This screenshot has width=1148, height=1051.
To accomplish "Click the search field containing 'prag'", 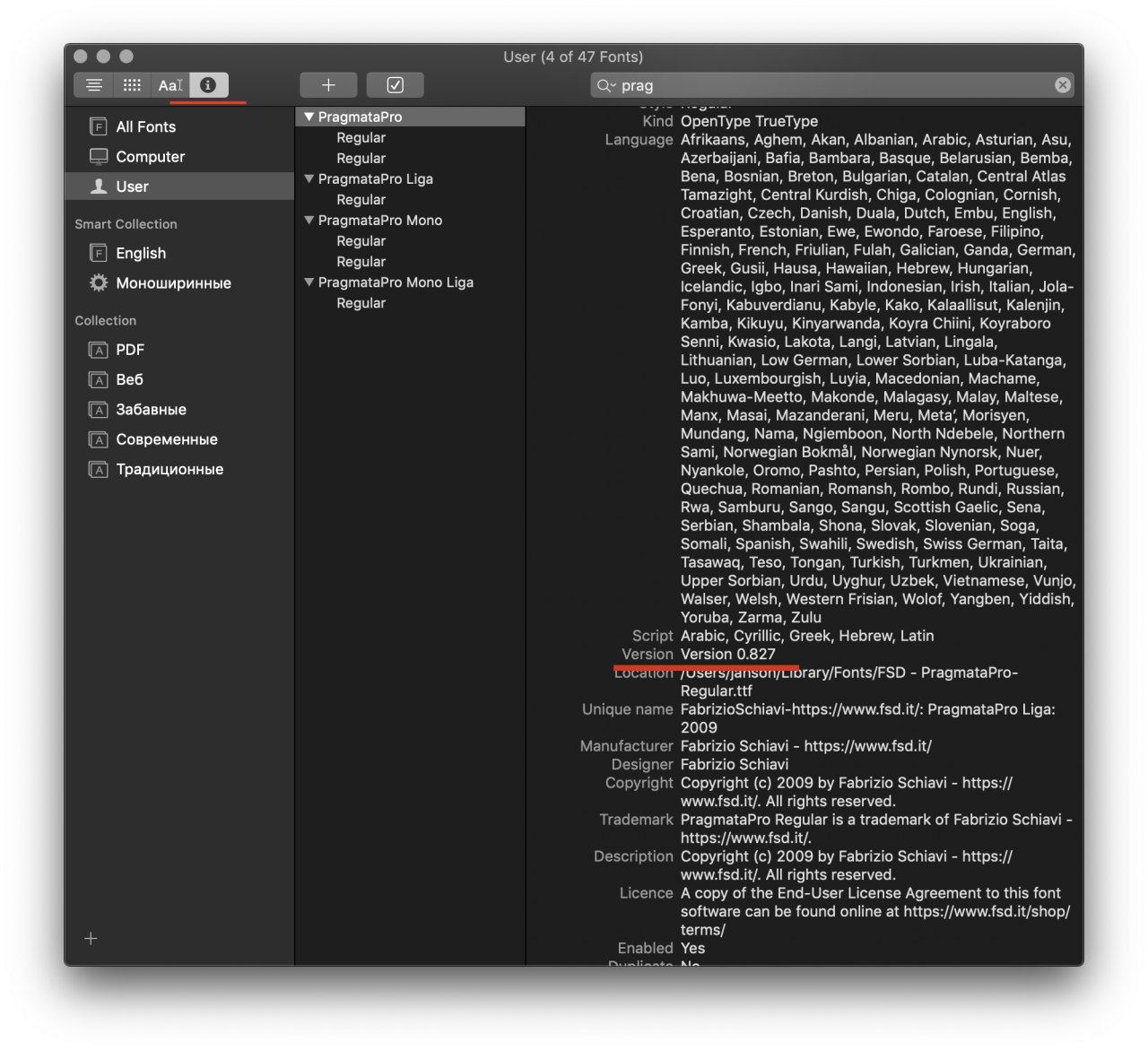I will (831, 85).
